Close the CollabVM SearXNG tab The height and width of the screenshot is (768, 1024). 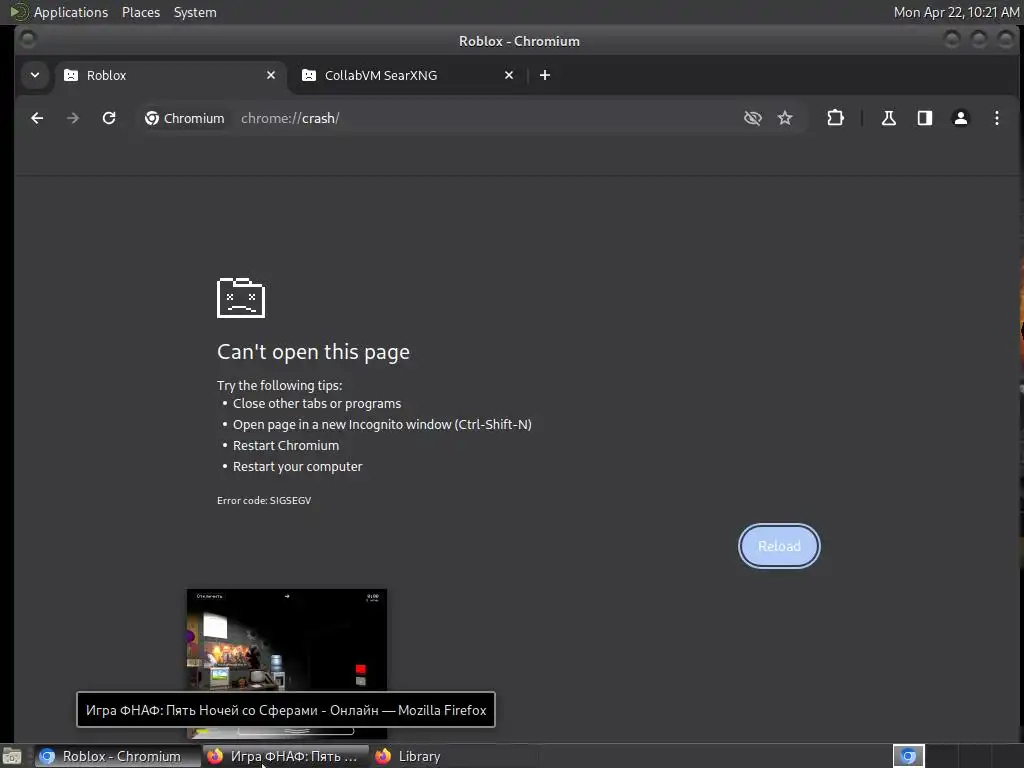click(x=509, y=75)
